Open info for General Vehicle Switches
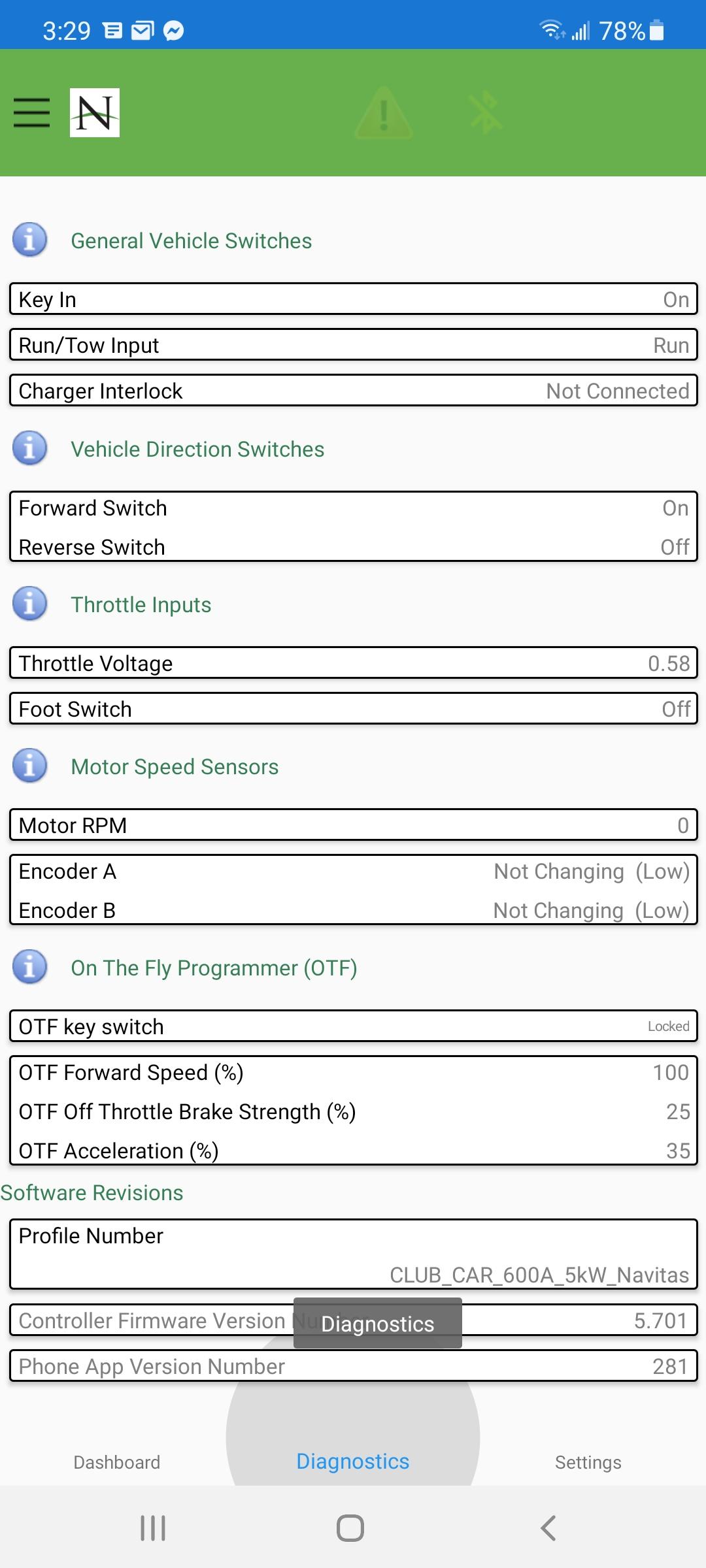The width and height of the screenshot is (706, 1568). coord(30,240)
